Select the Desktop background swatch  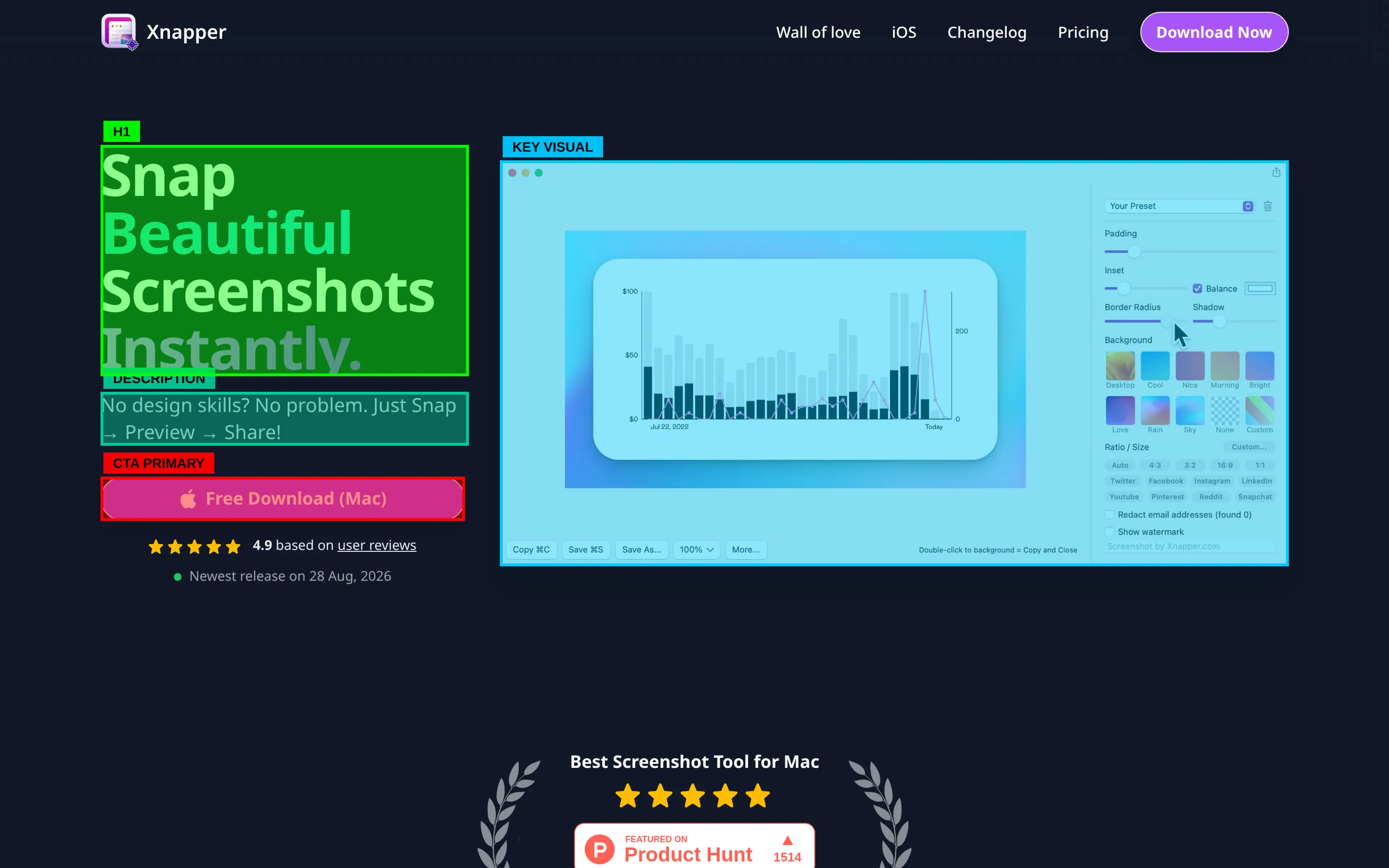(1120, 366)
